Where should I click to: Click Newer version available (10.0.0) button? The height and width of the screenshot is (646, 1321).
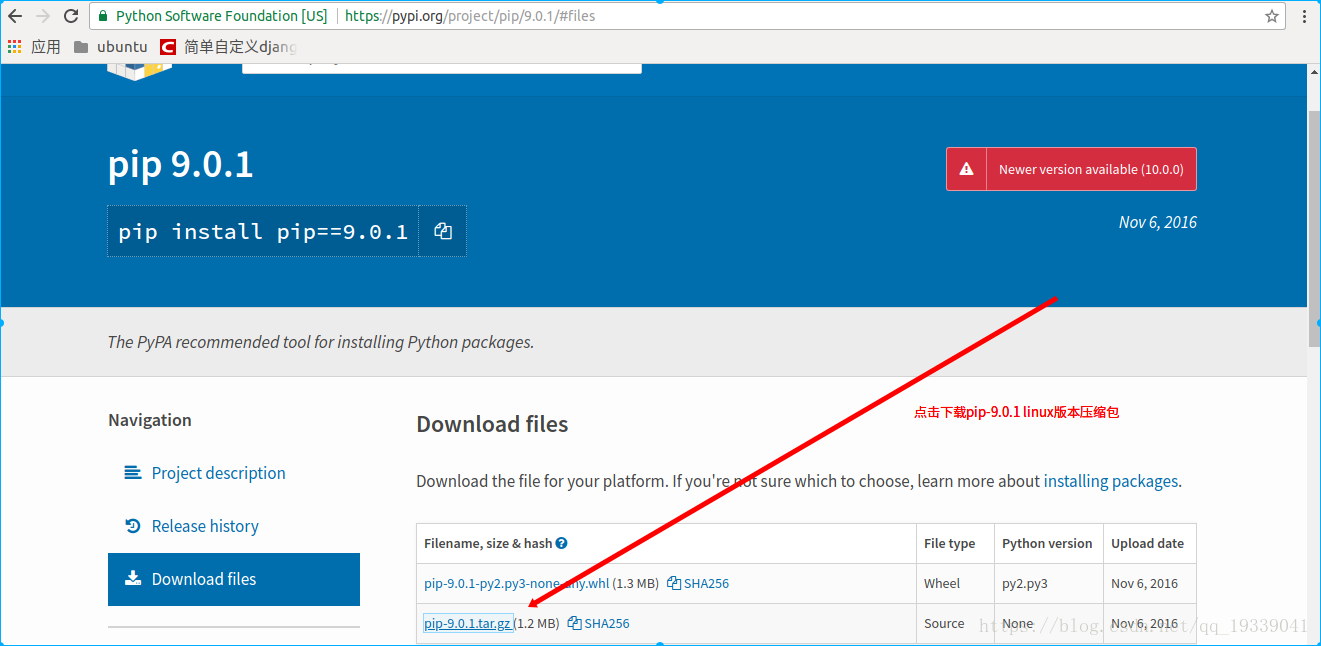click(x=1071, y=169)
